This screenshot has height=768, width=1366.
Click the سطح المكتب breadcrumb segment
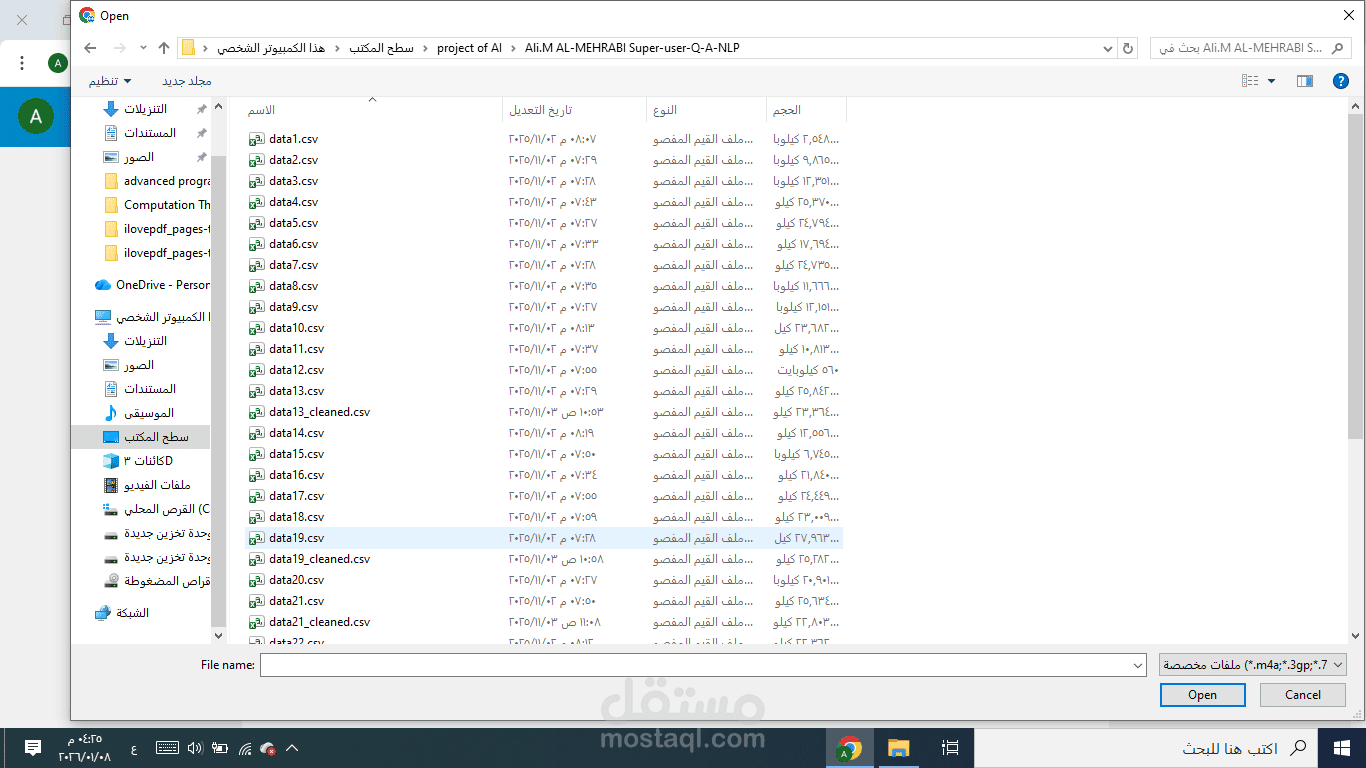point(381,48)
